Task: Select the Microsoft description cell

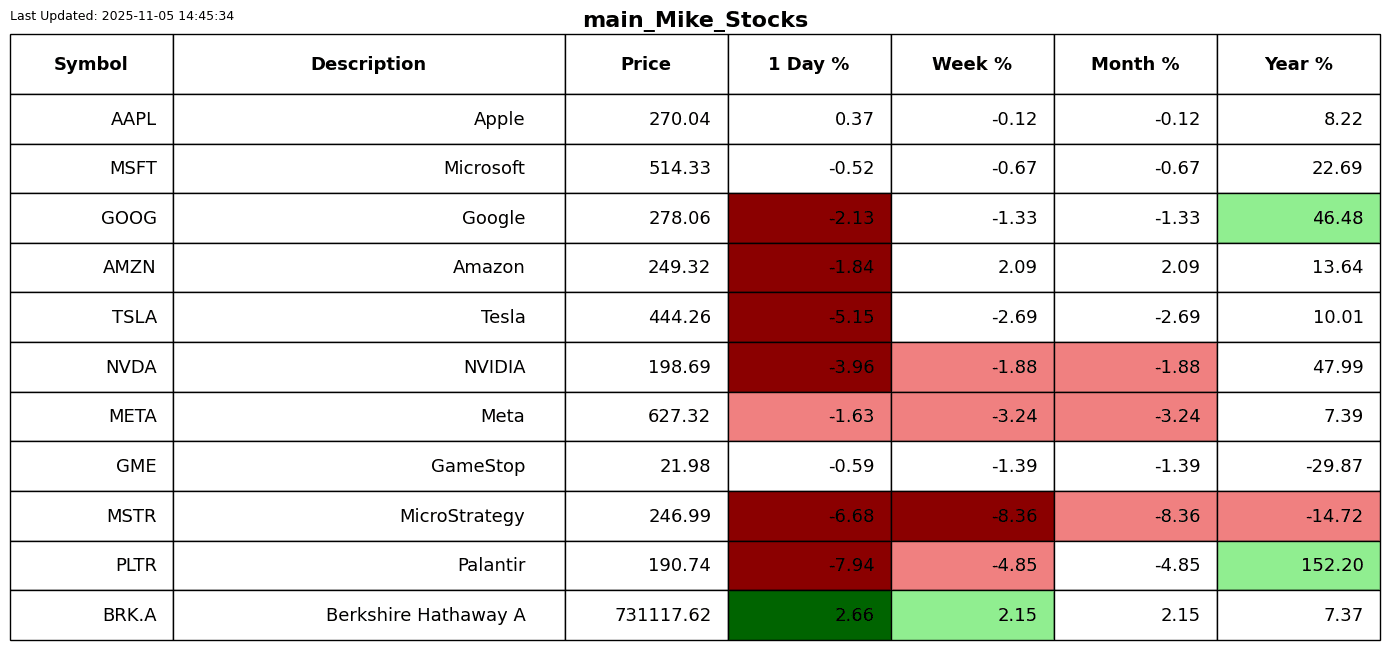Action: point(368,169)
